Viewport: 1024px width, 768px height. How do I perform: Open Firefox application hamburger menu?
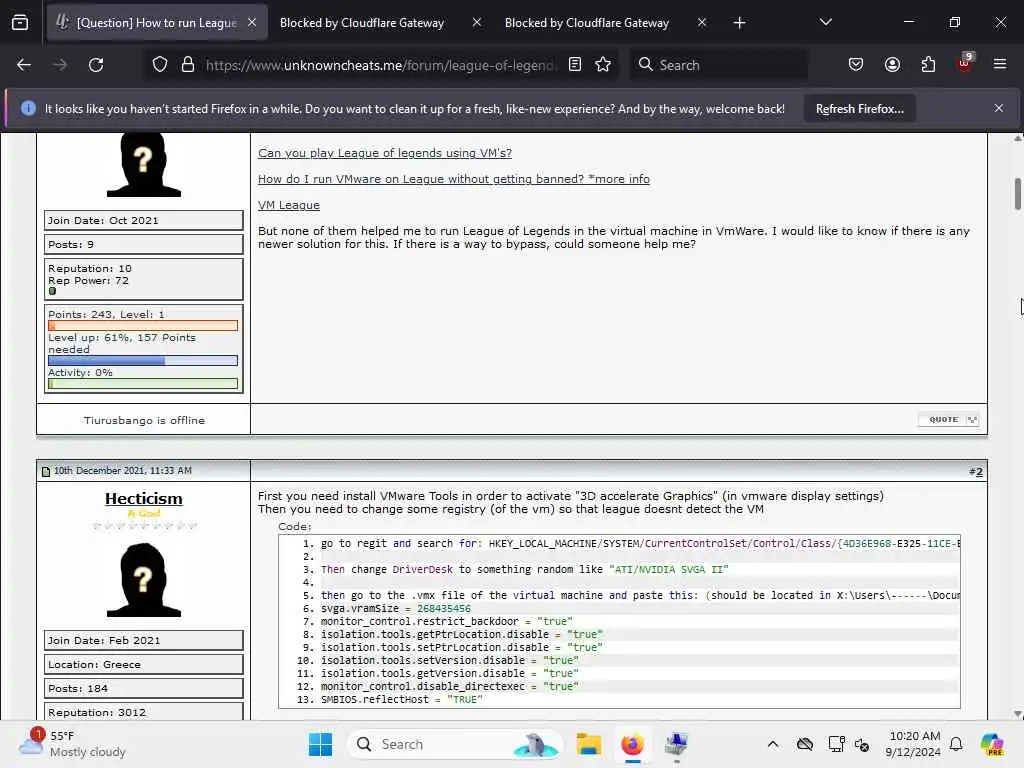click(1000, 64)
